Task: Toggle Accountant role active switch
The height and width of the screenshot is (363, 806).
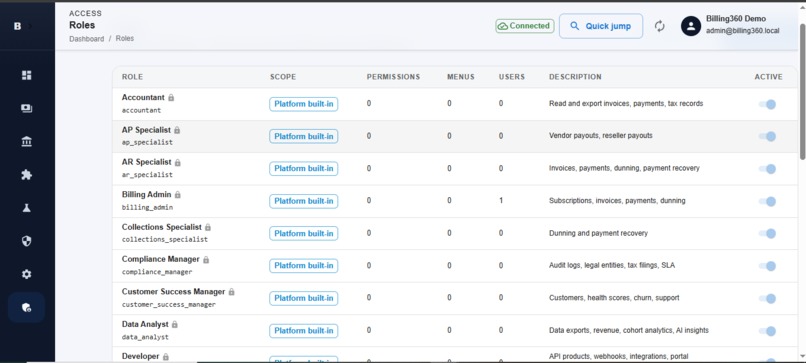Action: (x=767, y=104)
